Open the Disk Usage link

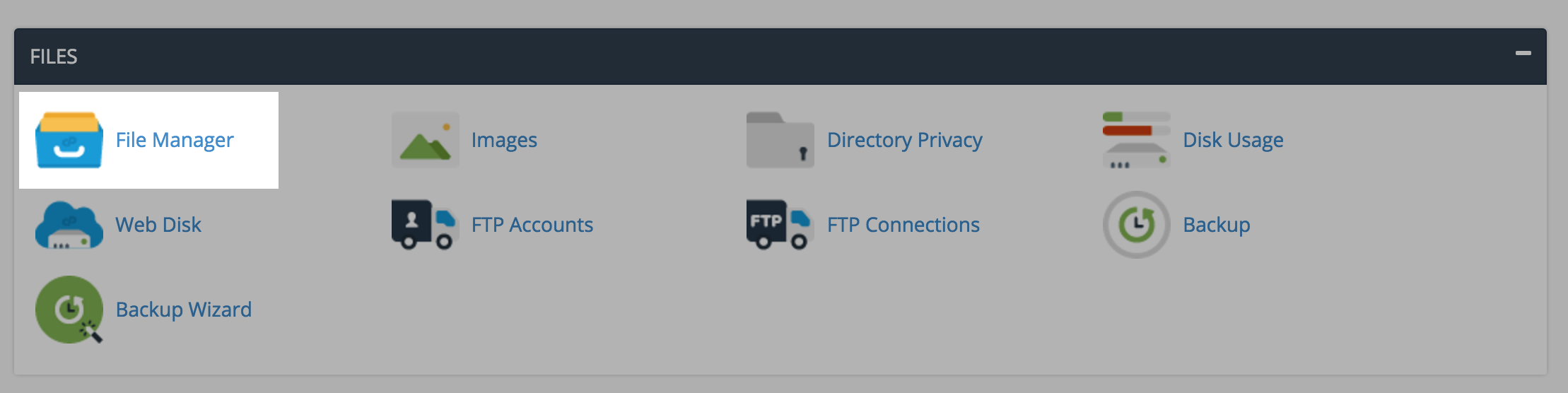1234,140
